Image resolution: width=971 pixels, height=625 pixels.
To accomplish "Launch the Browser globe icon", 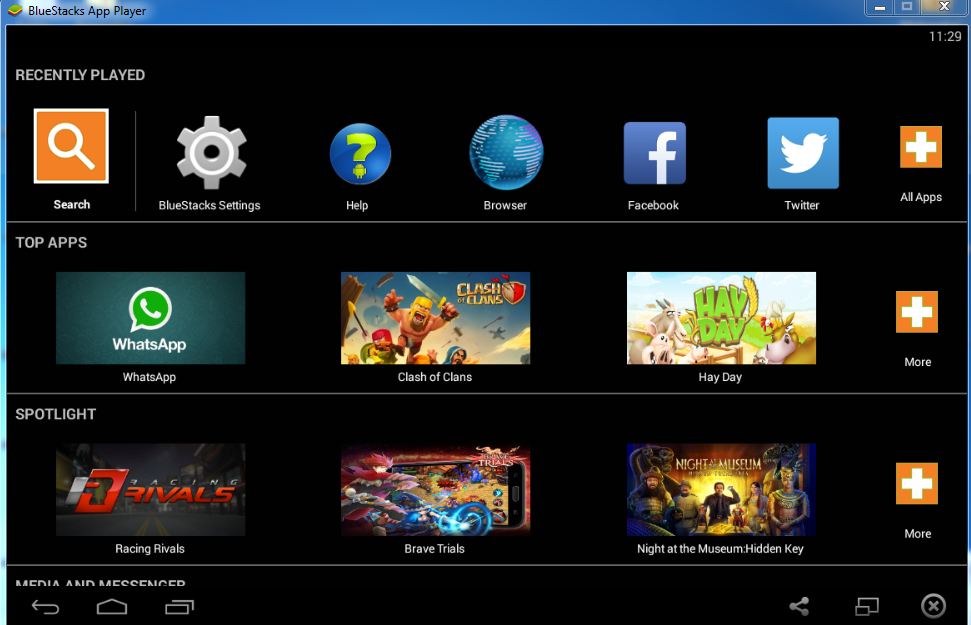I will pyautogui.click(x=506, y=152).
